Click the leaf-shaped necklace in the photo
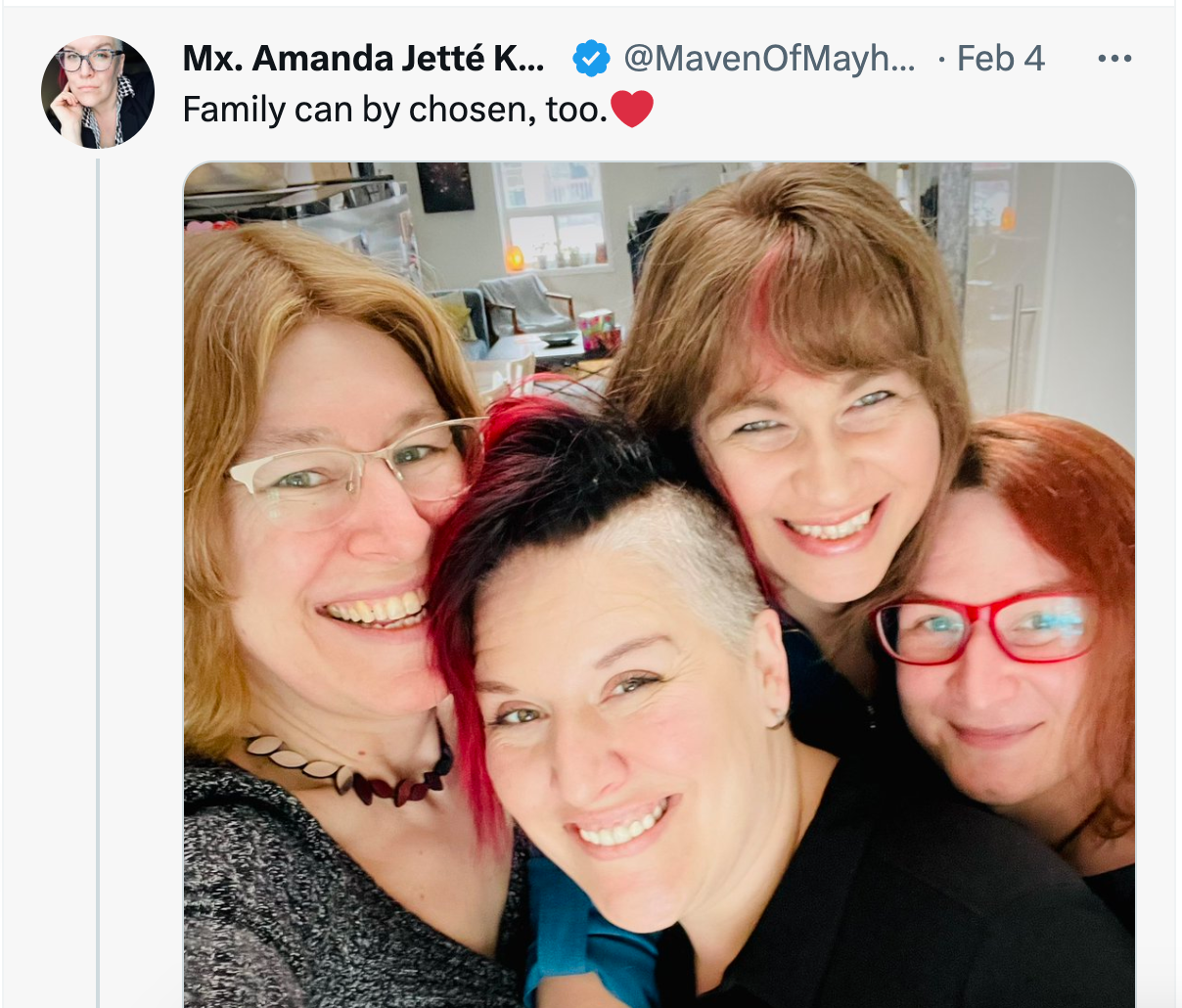The image size is (1182, 1008). click(349, 769)
